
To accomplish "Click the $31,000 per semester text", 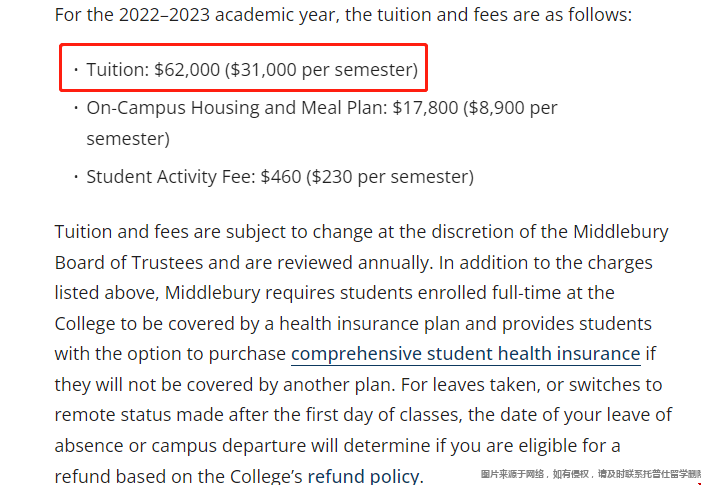I will pyautogui.click(x=321, y=70).
